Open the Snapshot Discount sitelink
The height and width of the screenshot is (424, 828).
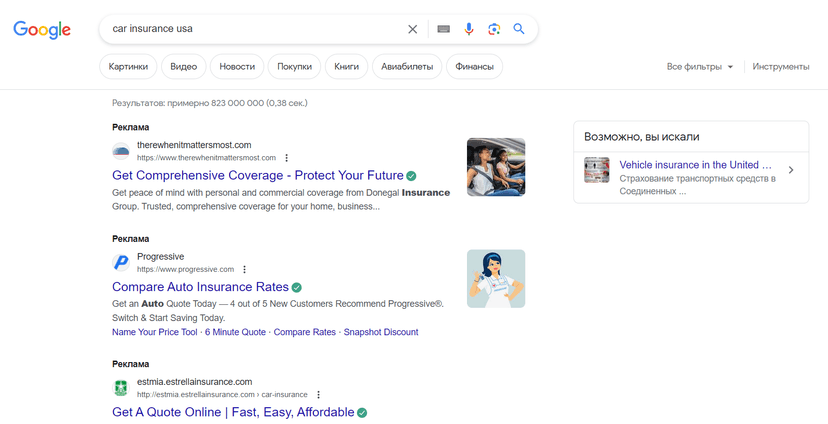(x=381, y=332)
